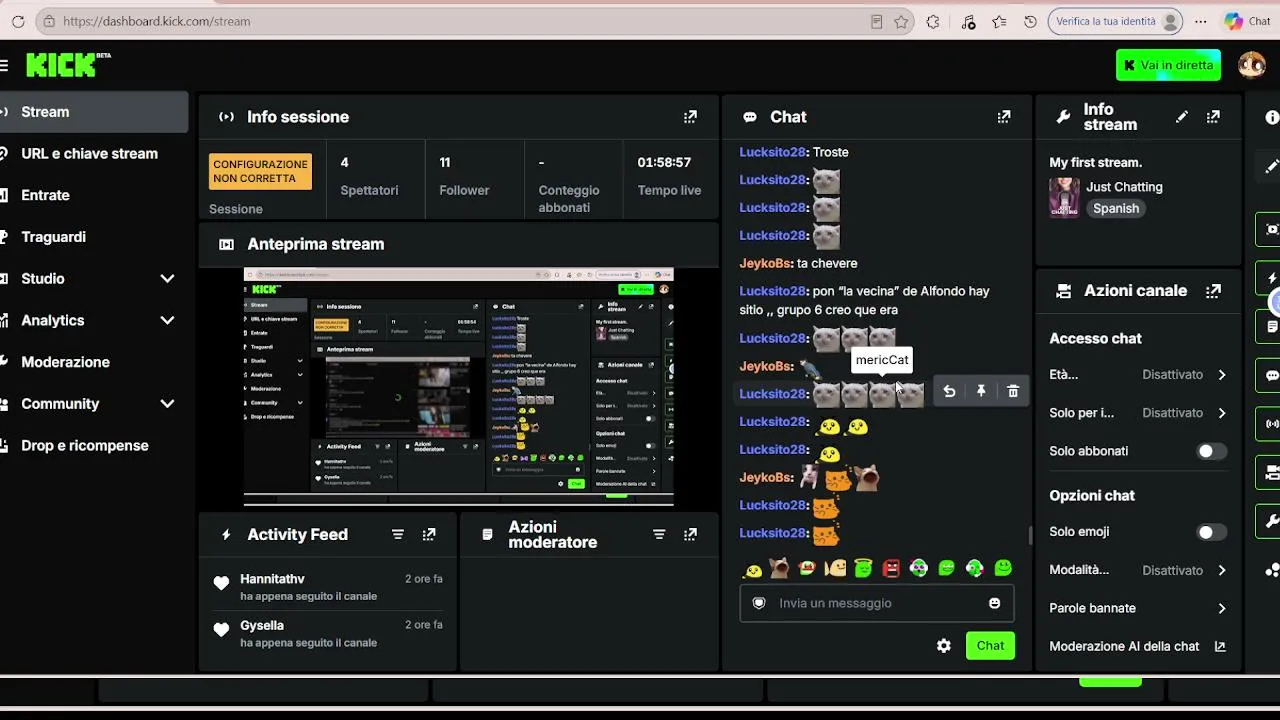Screen dimensions: 1280x720
Task: Open Moderazione AI della chat link
Action: click(x=1138, y=647)
